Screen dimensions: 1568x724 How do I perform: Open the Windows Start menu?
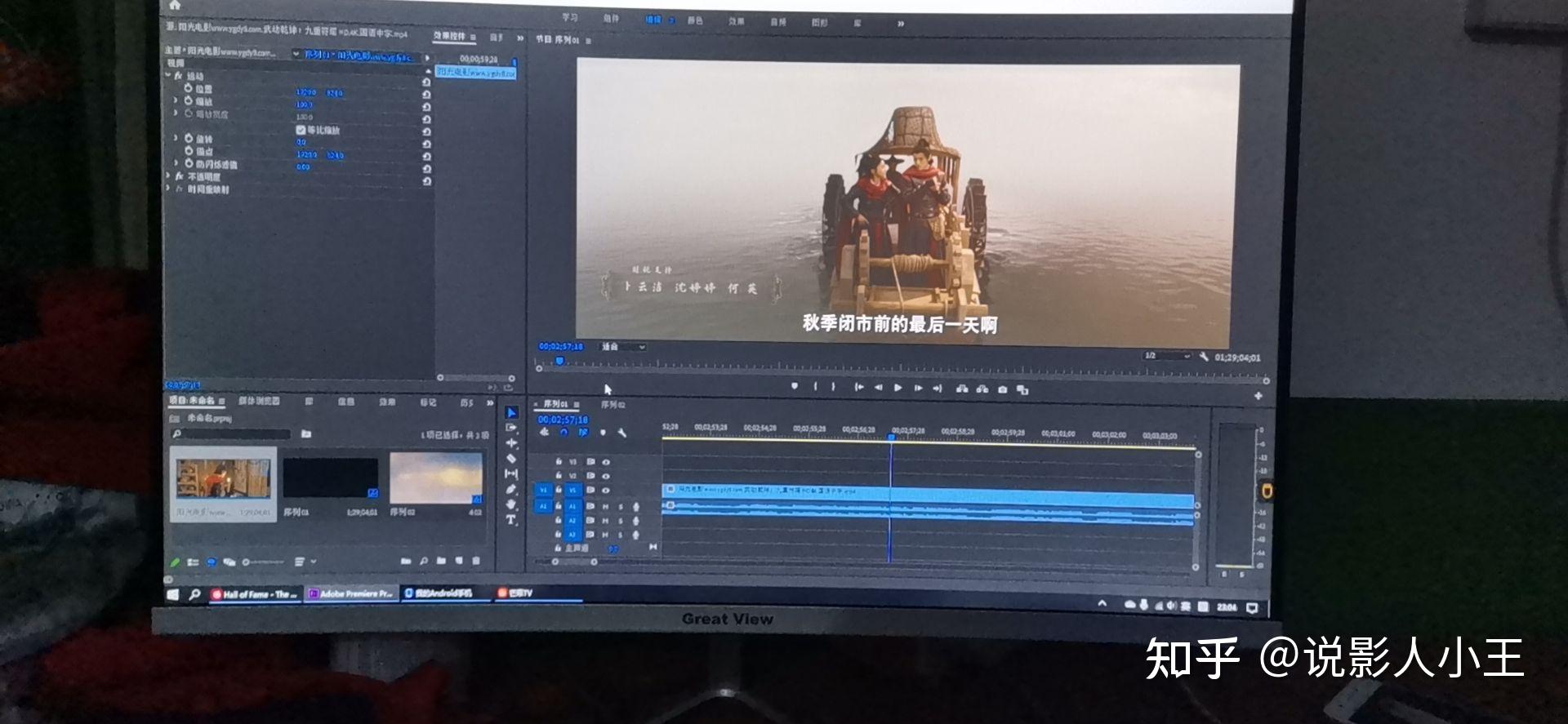tap(173, 594)
